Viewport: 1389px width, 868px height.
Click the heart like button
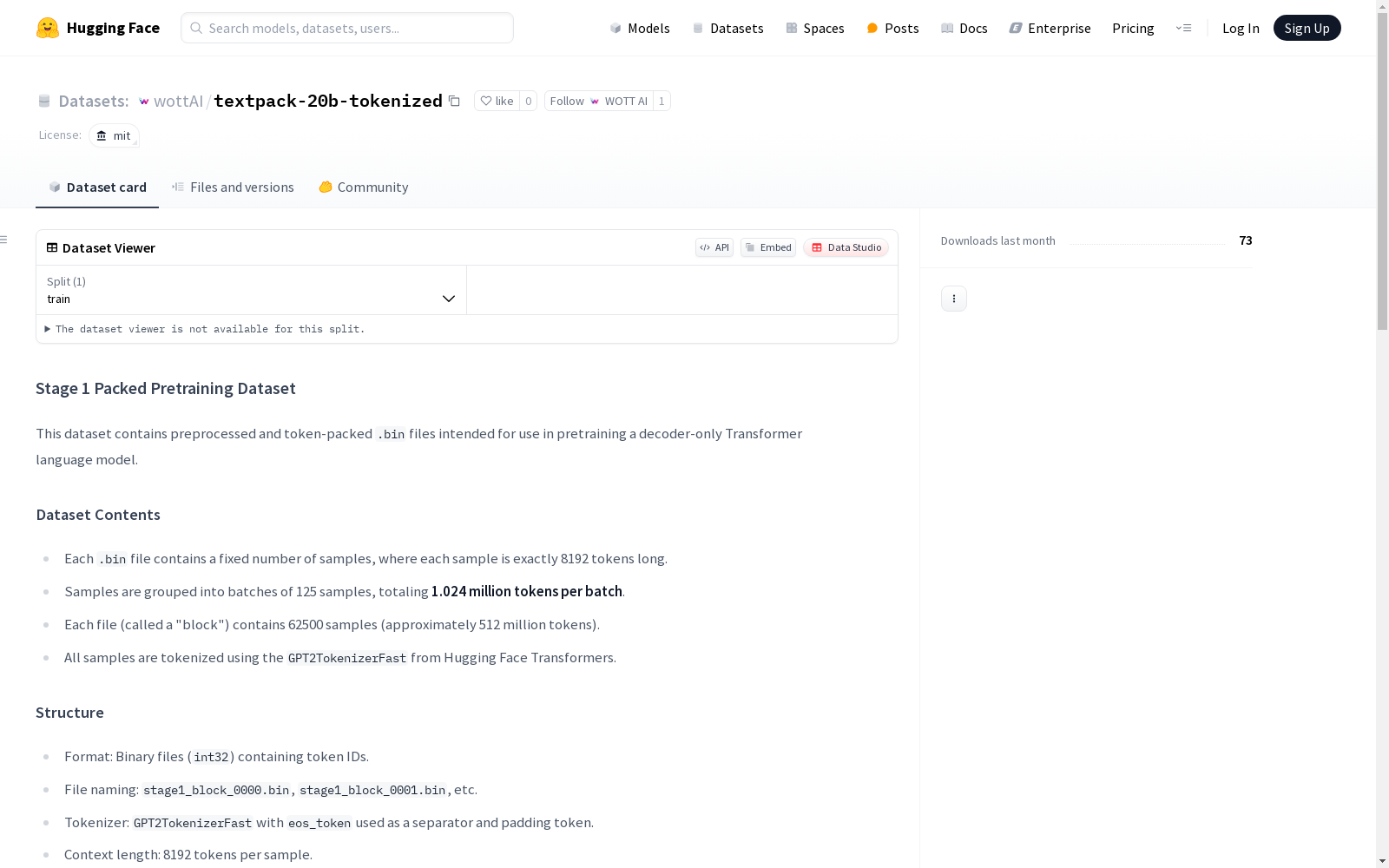coord(497,101)
